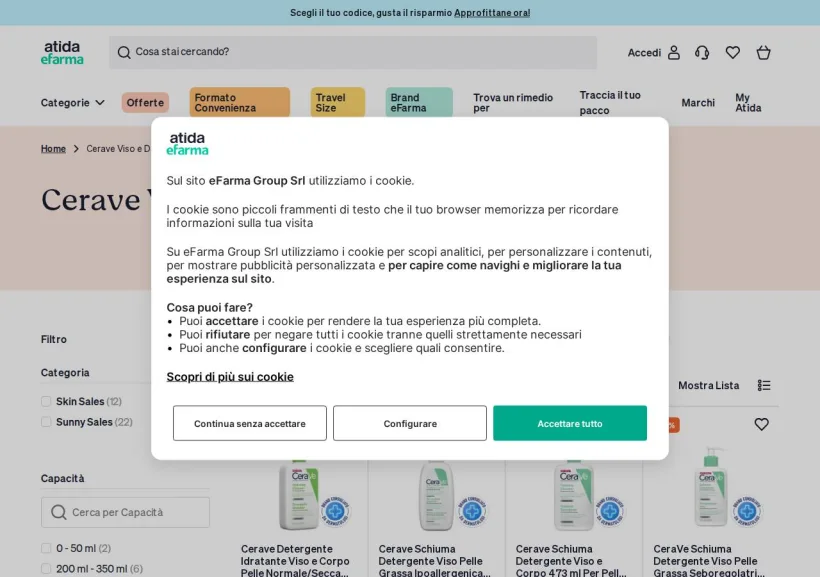
Task: Open the wishlist heart icon in header
Action: pos(733,52)
